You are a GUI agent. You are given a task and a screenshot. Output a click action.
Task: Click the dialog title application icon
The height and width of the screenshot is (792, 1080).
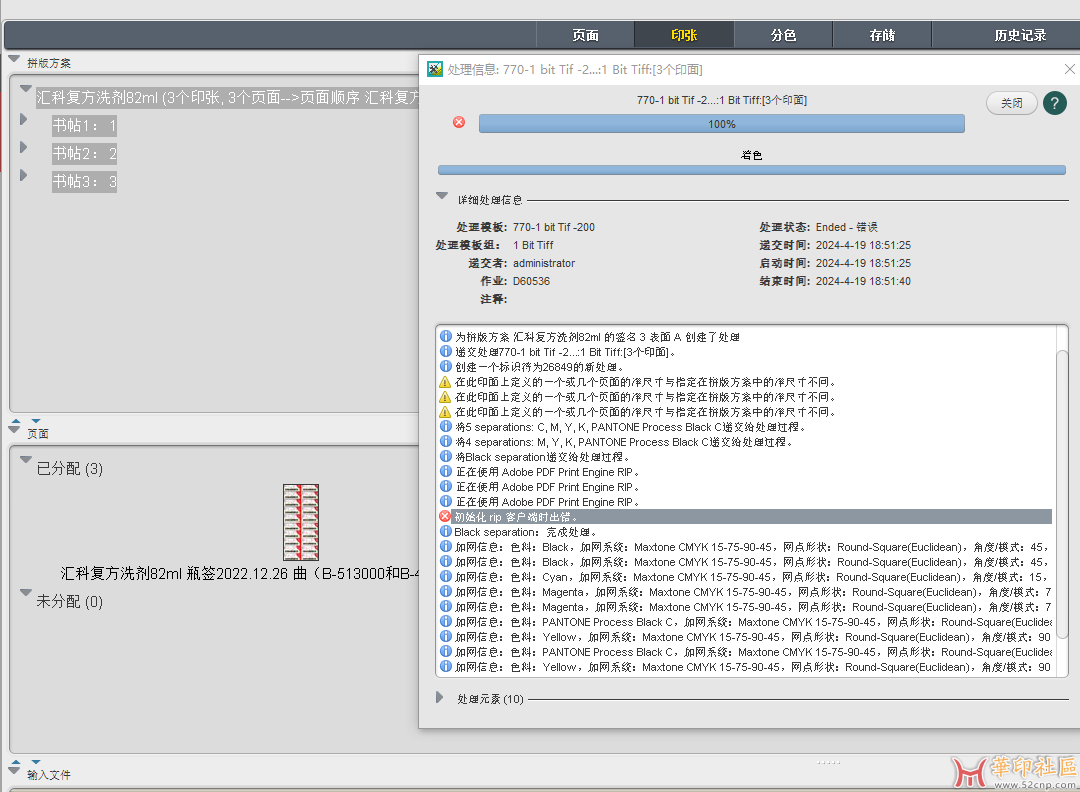coord(435,69)
